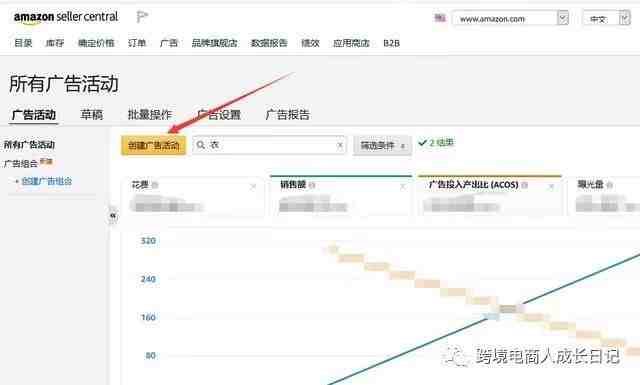Click inside the campaign search input field
The image size is (640, 385).
pyautogui.click(x=269, y=145)
